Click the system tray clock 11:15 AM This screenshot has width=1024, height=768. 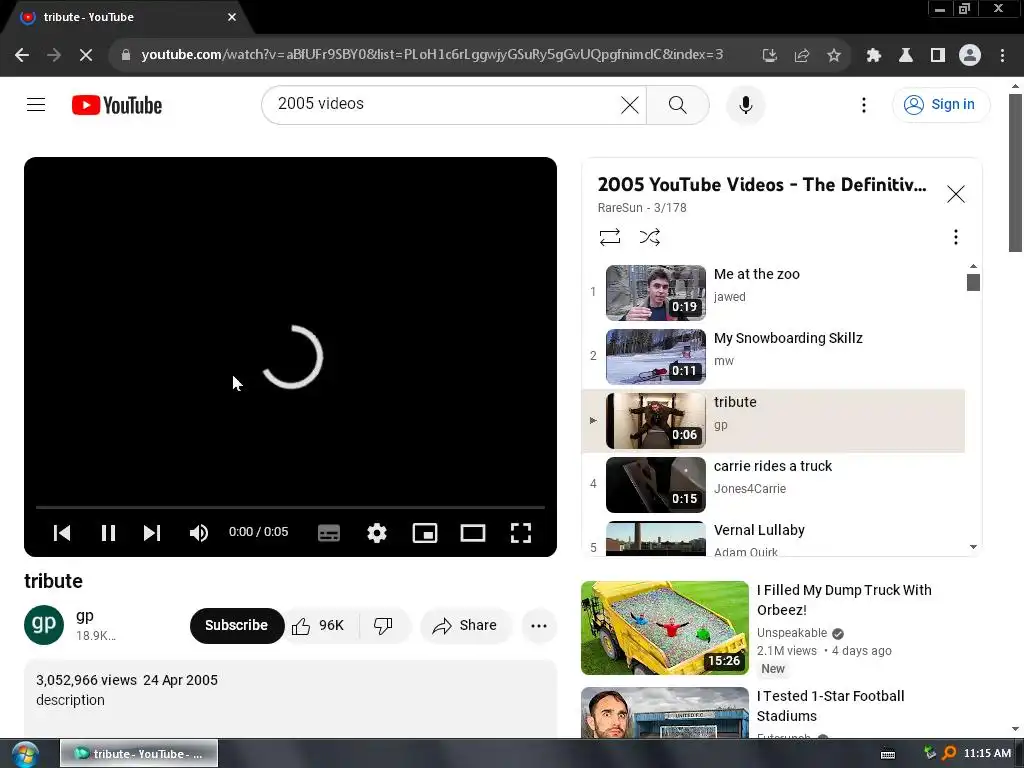pos(987,754)
